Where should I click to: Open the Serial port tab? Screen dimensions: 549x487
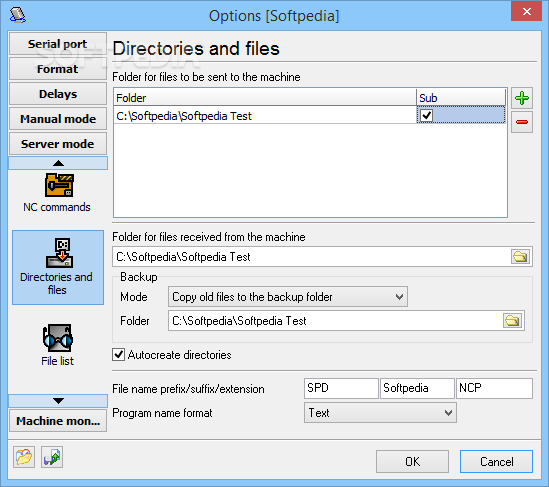tap(58, 44)
